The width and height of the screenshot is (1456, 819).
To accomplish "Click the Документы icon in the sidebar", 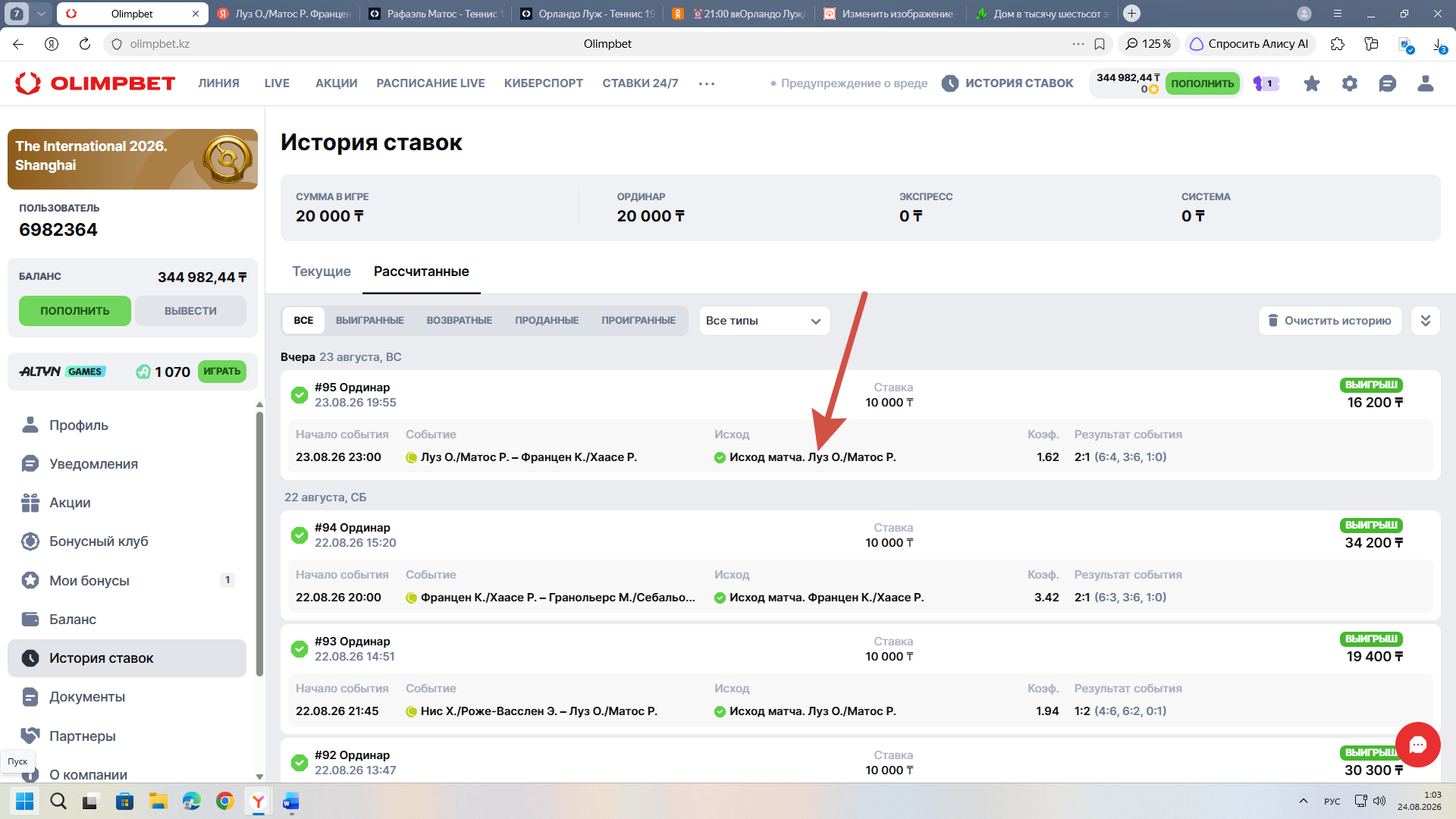I will (30, 697).
